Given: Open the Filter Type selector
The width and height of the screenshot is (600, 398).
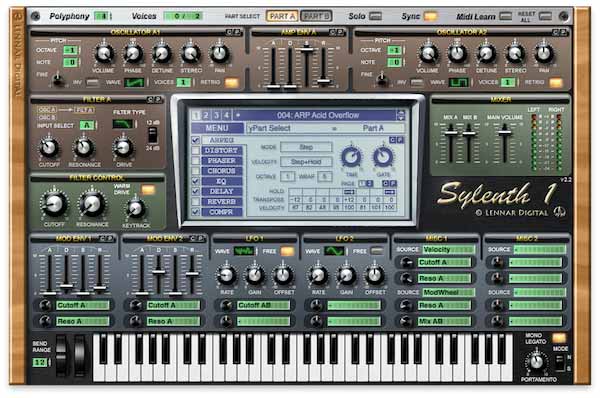Looking at the screenshot, I should (x=122, y=124).
